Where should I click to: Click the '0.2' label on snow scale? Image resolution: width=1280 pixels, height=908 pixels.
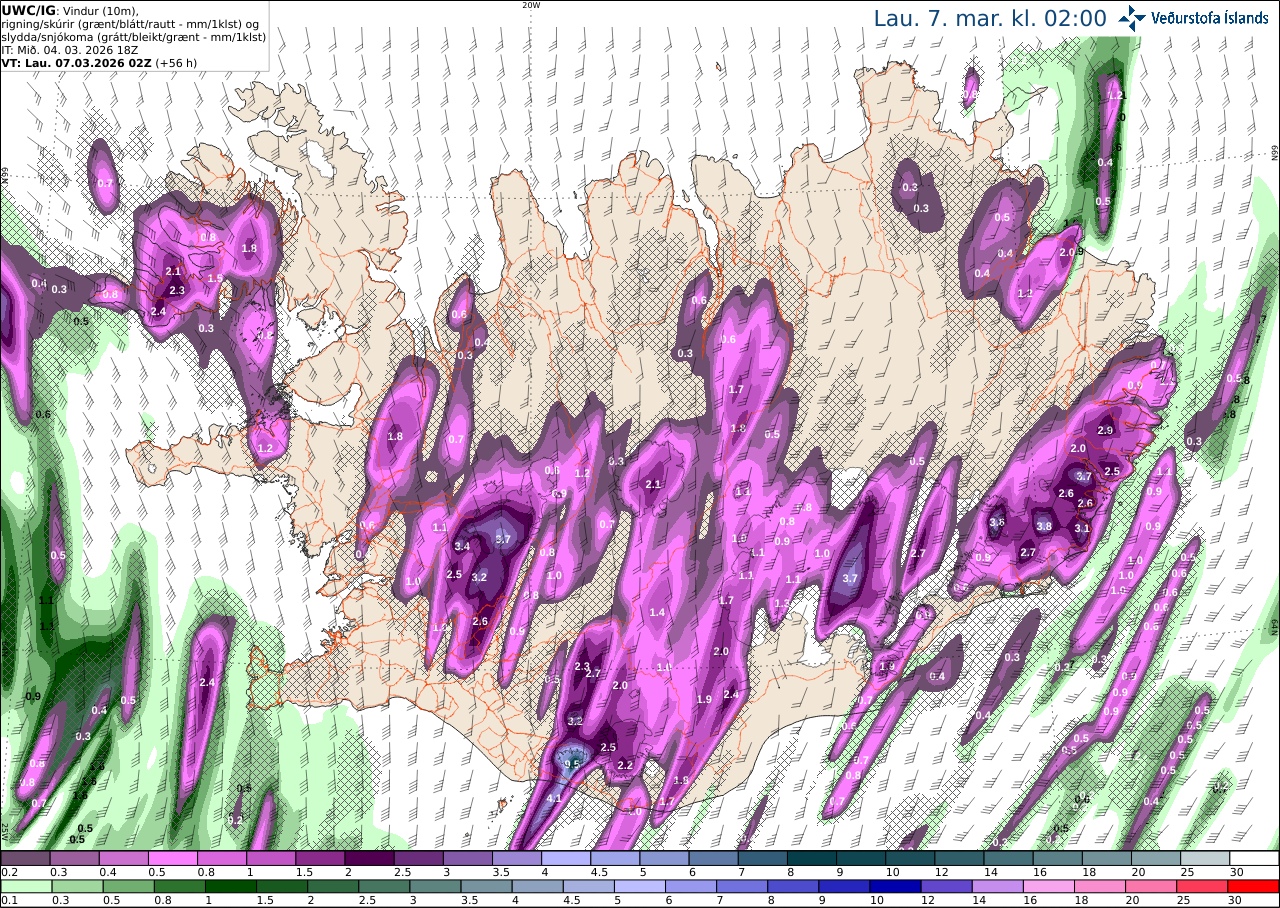(x=9, y=872)
